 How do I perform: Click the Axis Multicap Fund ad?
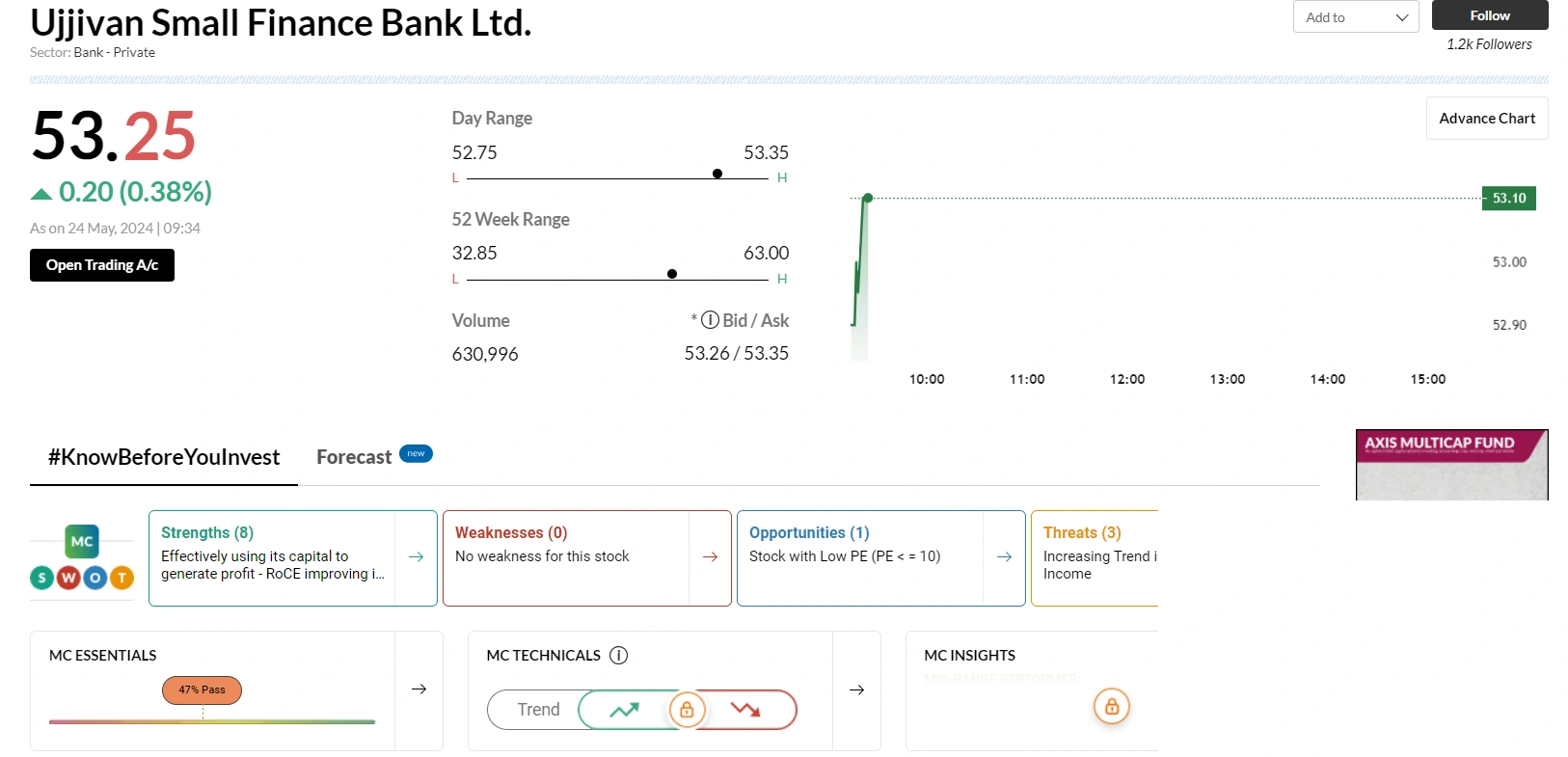click(1451, 465)
